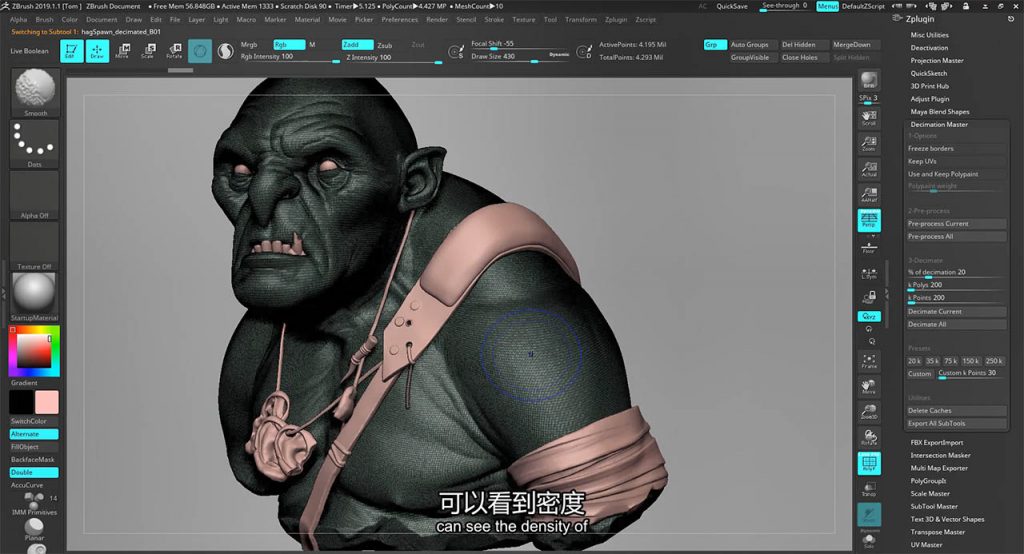Expand the Misc Utilities section

point(929,35)
